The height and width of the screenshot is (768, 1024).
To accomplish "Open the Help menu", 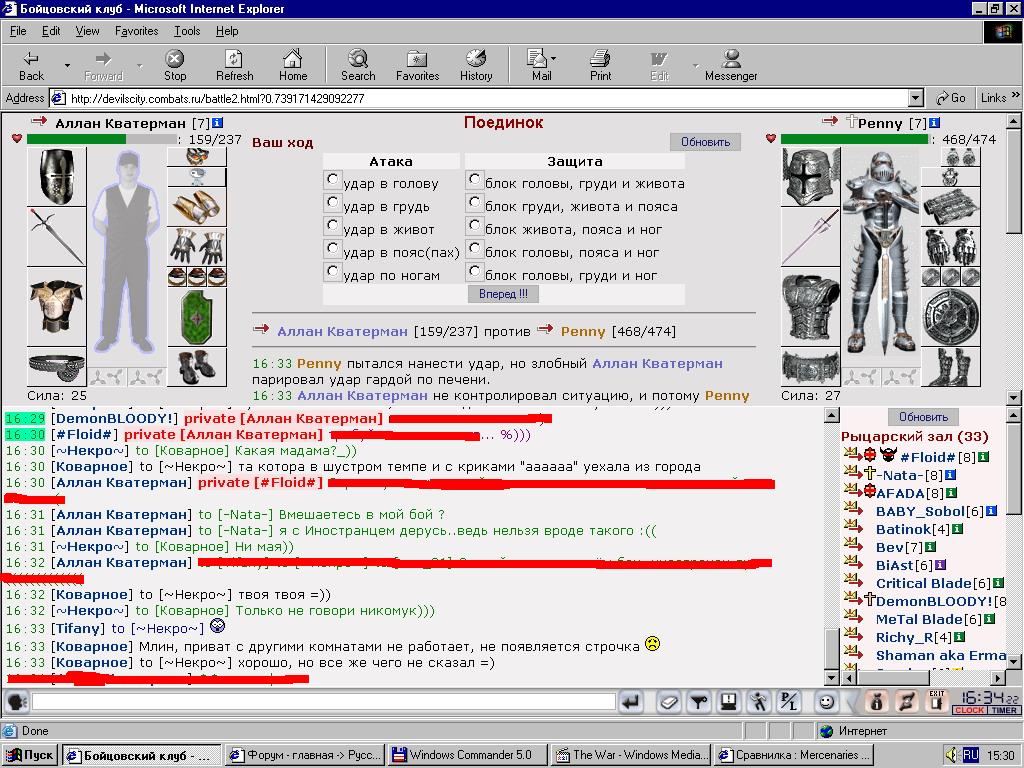I will coord(227,31).
